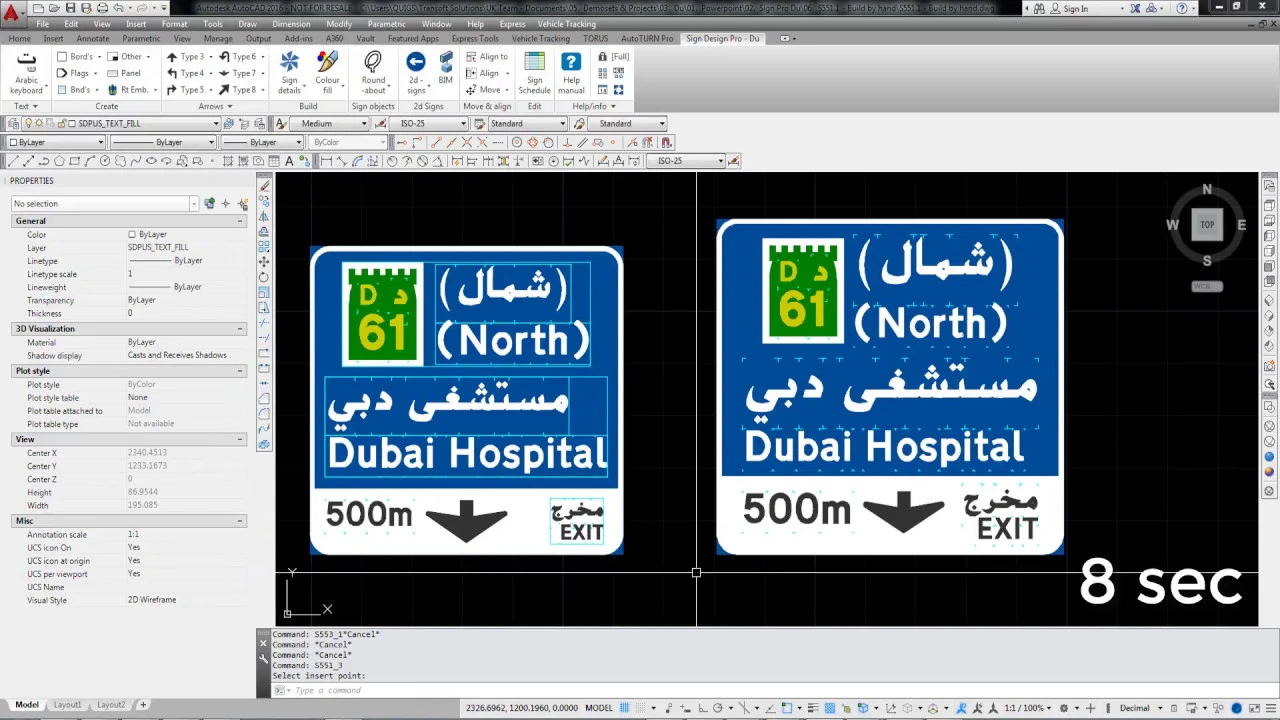Open the annotation scale 1:1 / 100% dropdown
Viewport: 1280px width, 720px height.
click(x=1029, y=708)
